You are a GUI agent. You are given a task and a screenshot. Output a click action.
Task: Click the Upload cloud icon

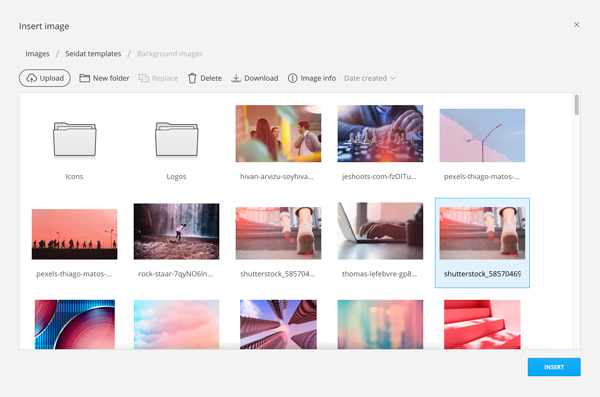31,78
